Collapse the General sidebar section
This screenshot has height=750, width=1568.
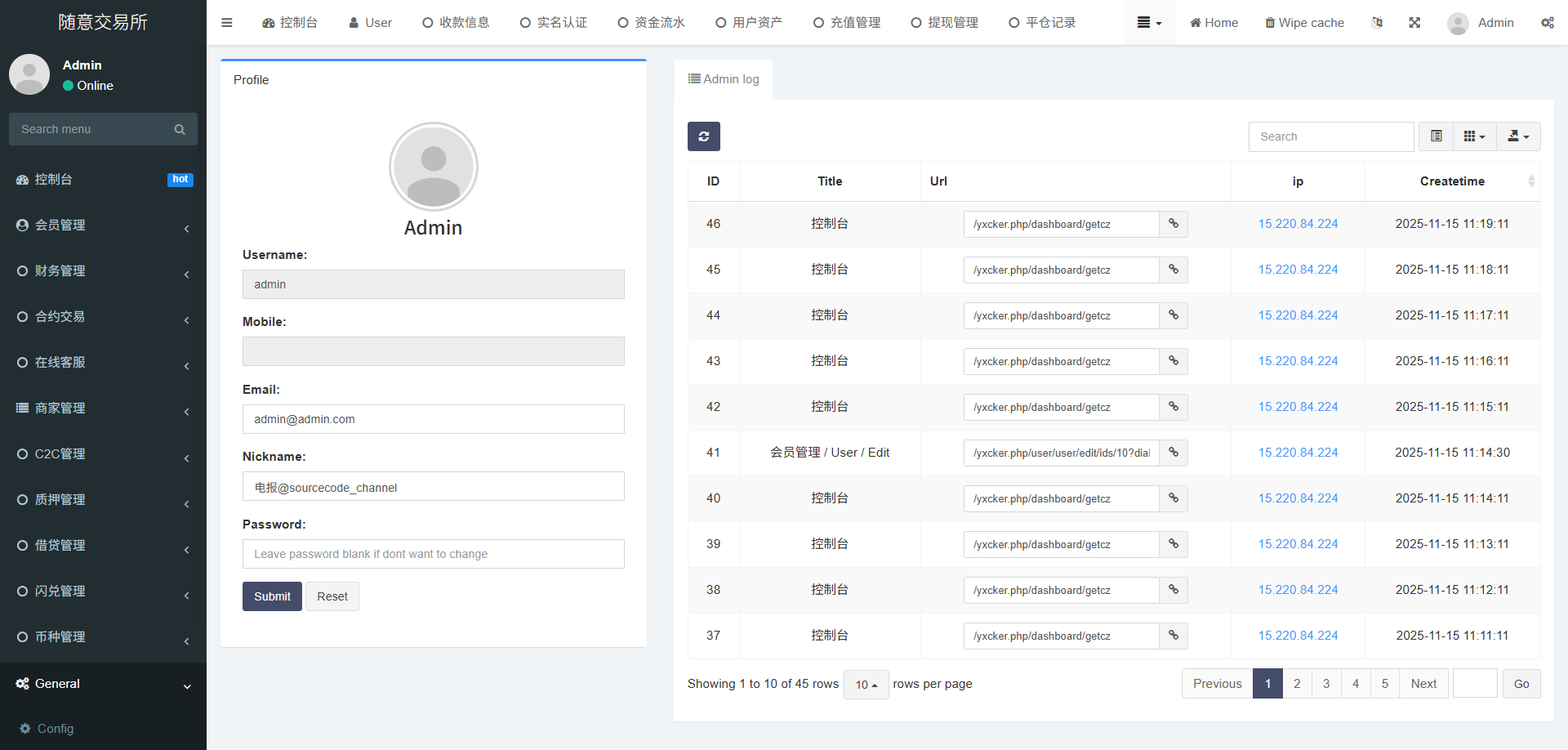(x=103, y=685)
